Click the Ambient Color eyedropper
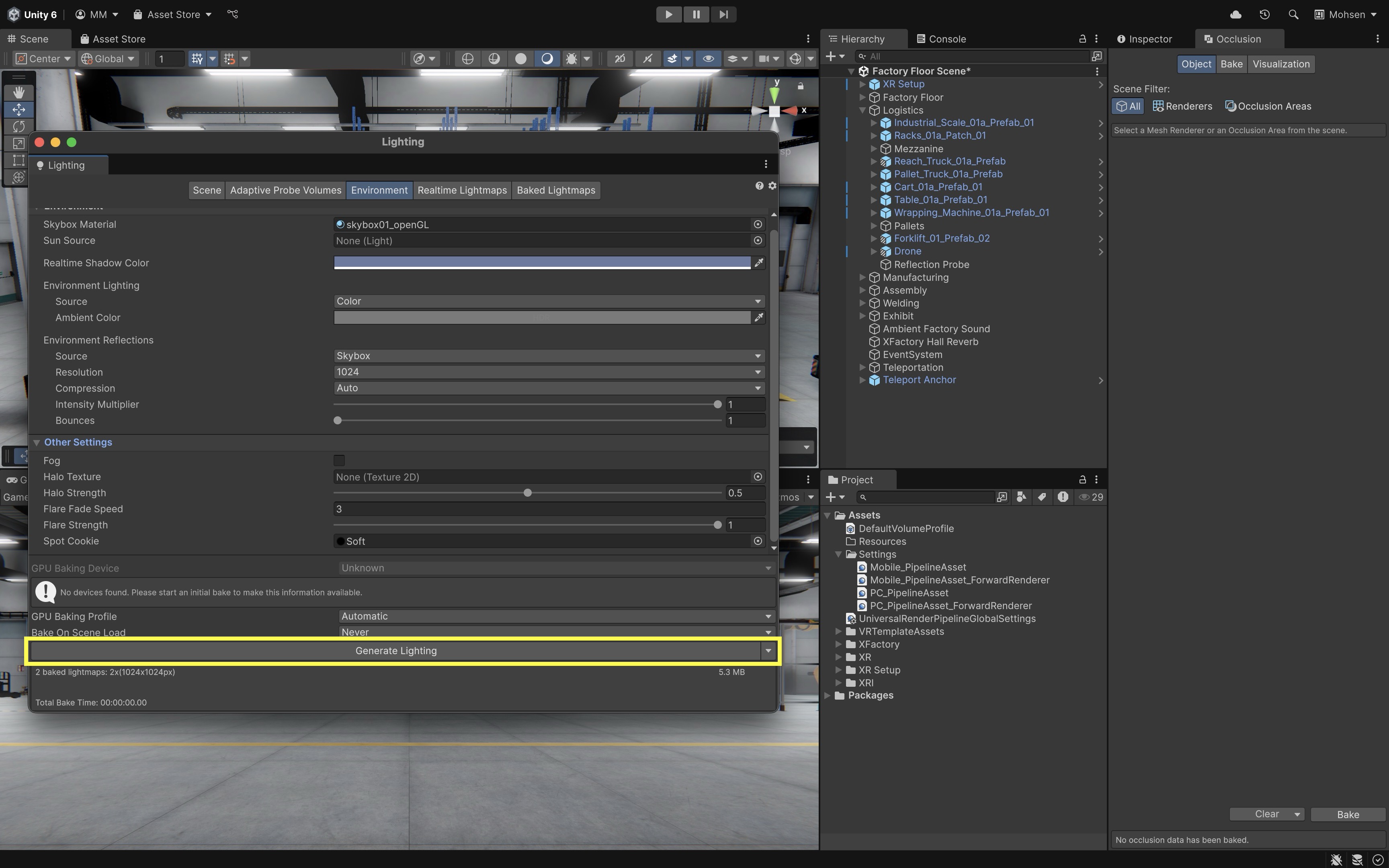 [759, 317]
